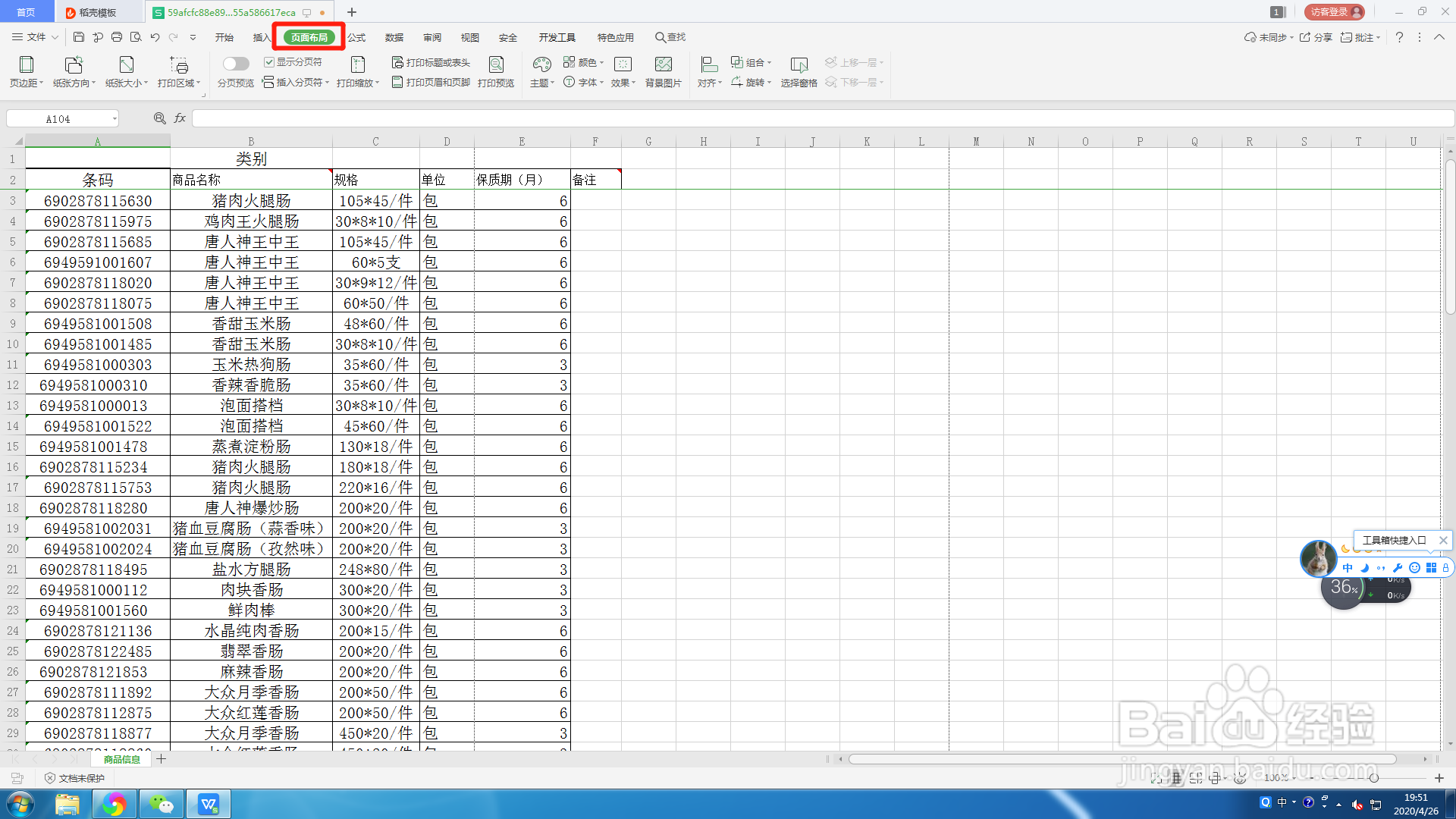Switch to the 公式 ribbon tab

(x=356, y=37)
